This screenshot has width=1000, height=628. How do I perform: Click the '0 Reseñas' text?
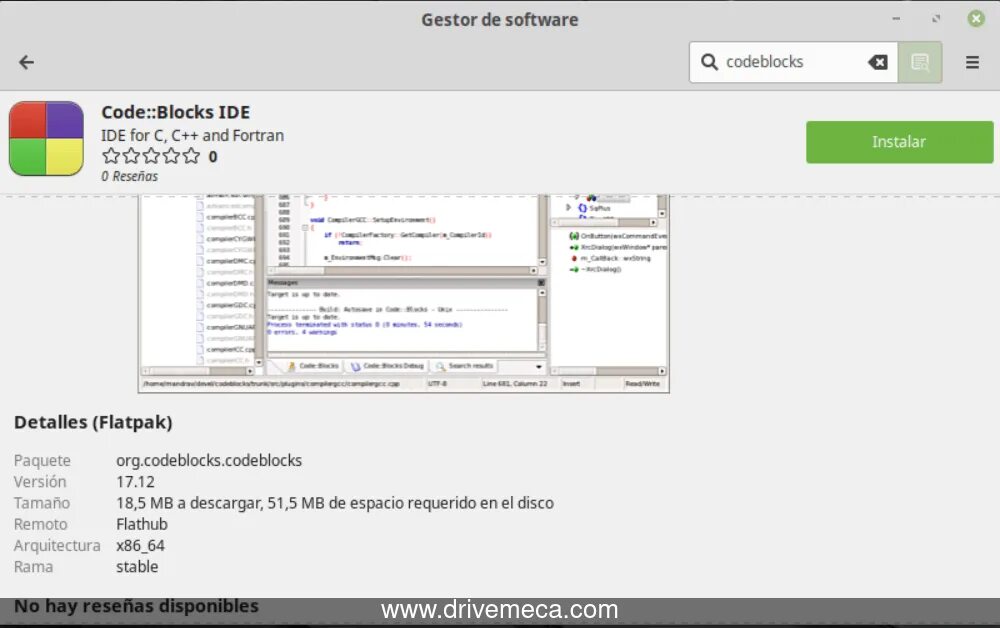pos(129,176)
